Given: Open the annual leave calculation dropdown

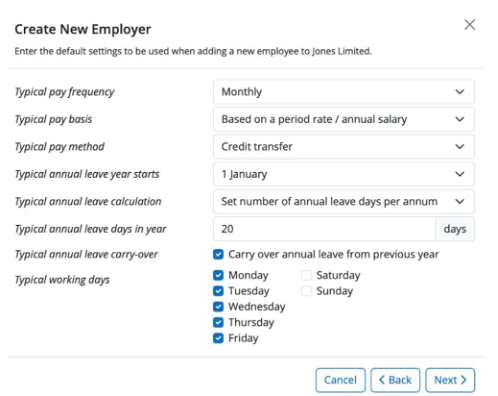Looking at the screenshot, I should (344, 201).
